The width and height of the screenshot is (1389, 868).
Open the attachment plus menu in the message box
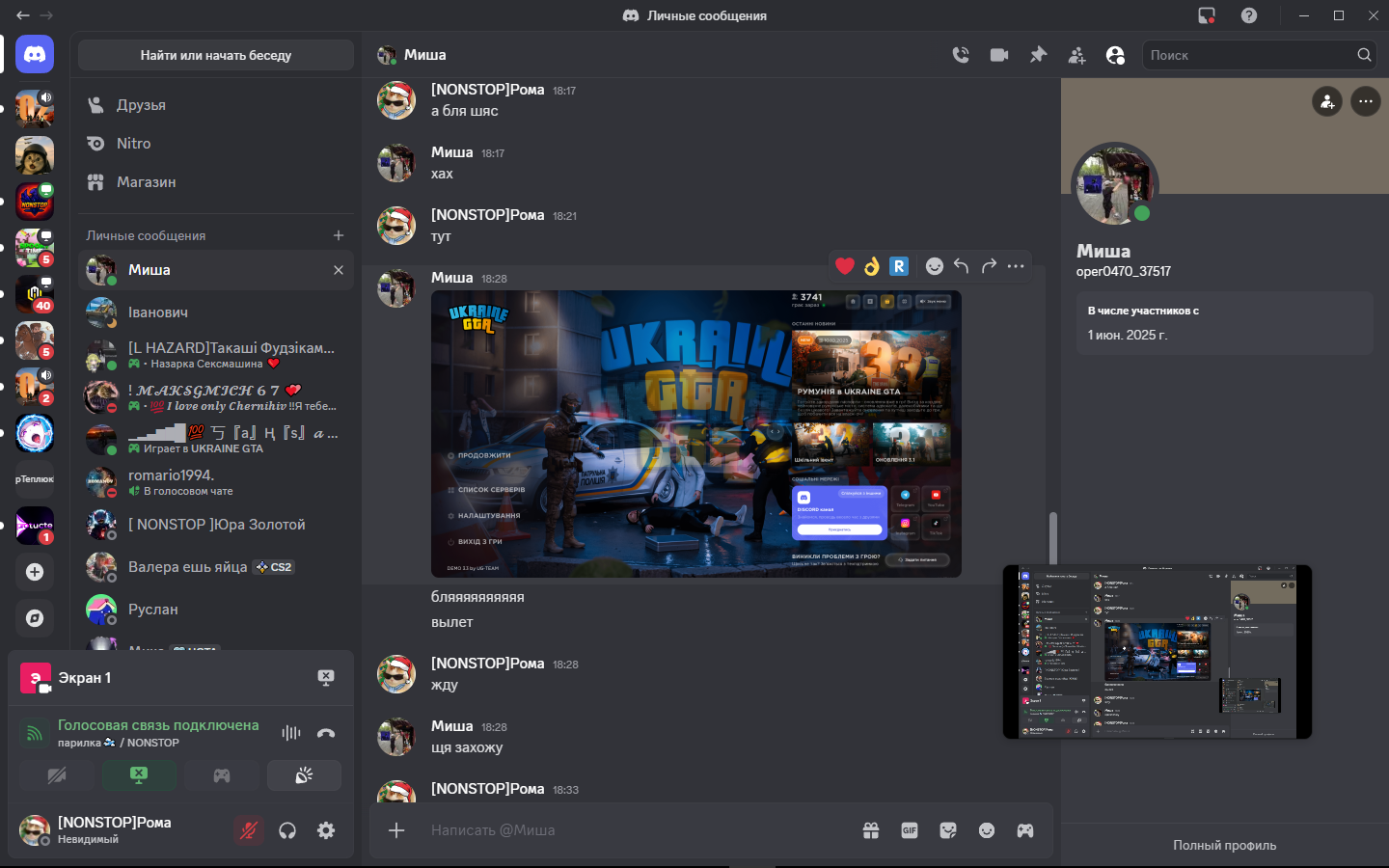tap(396, 830)
